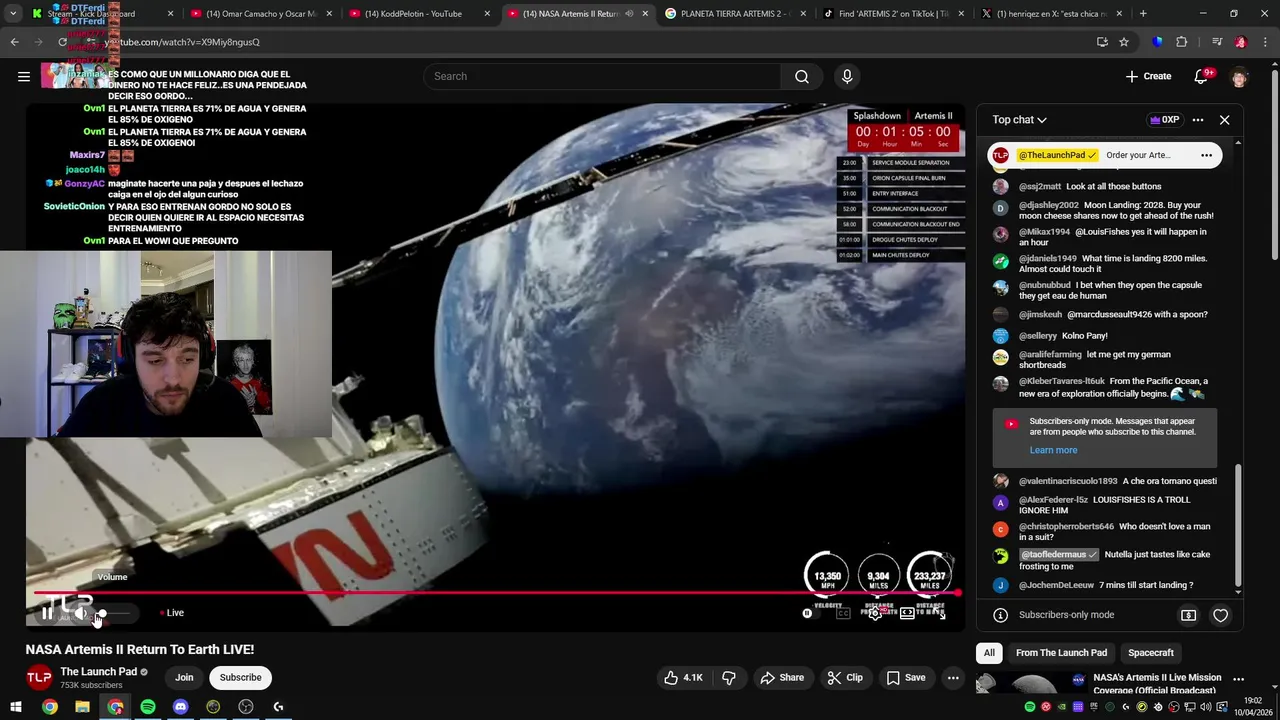The image size is (1280, 720).
Task: Subscribe to The Launch Pad
Action: coord(240,678)
